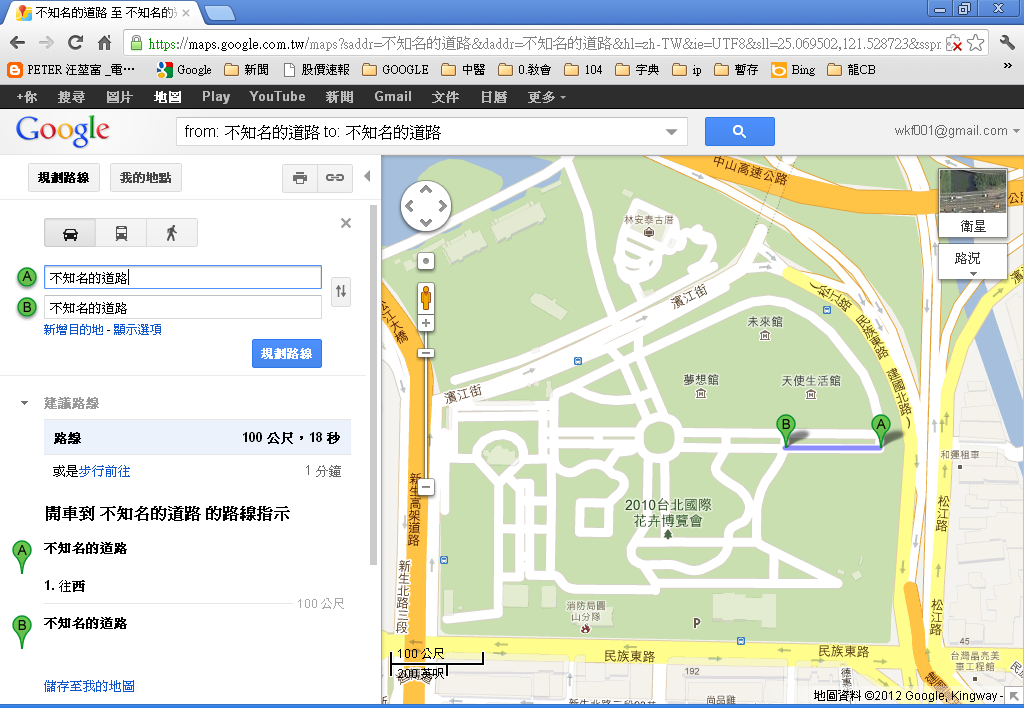
Task: Collapse the left side panel arrow
Action: point(367,176)
